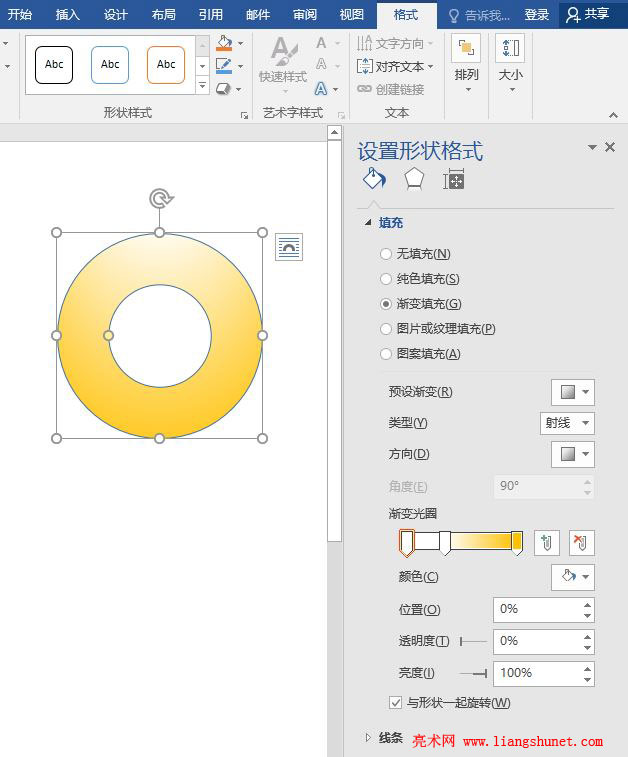Click the Text Effects glowing A icon
The width and height of the screenshot is (628, 757).
(321, 89)
